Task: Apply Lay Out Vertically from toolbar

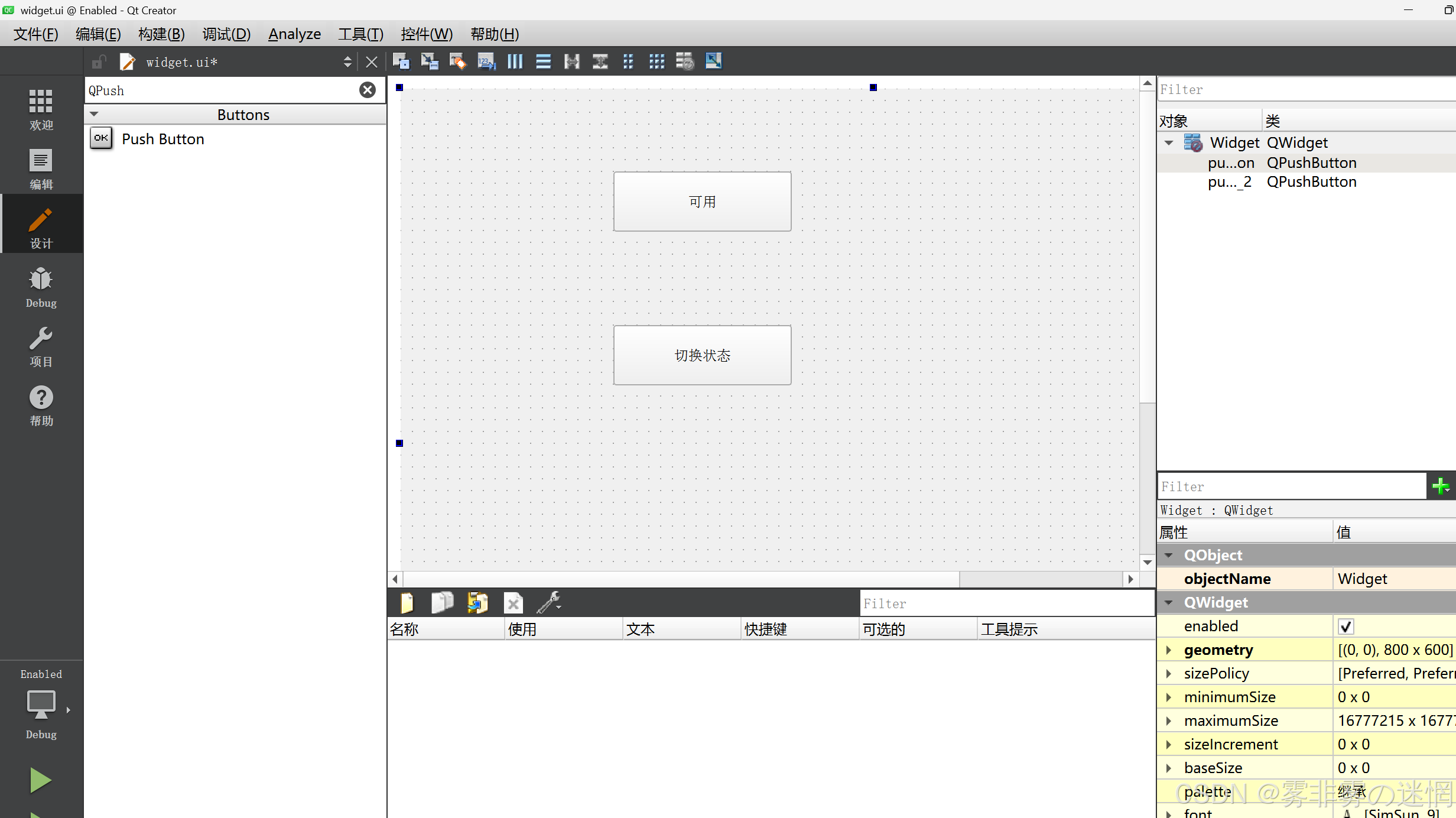Action: (543, 61)
